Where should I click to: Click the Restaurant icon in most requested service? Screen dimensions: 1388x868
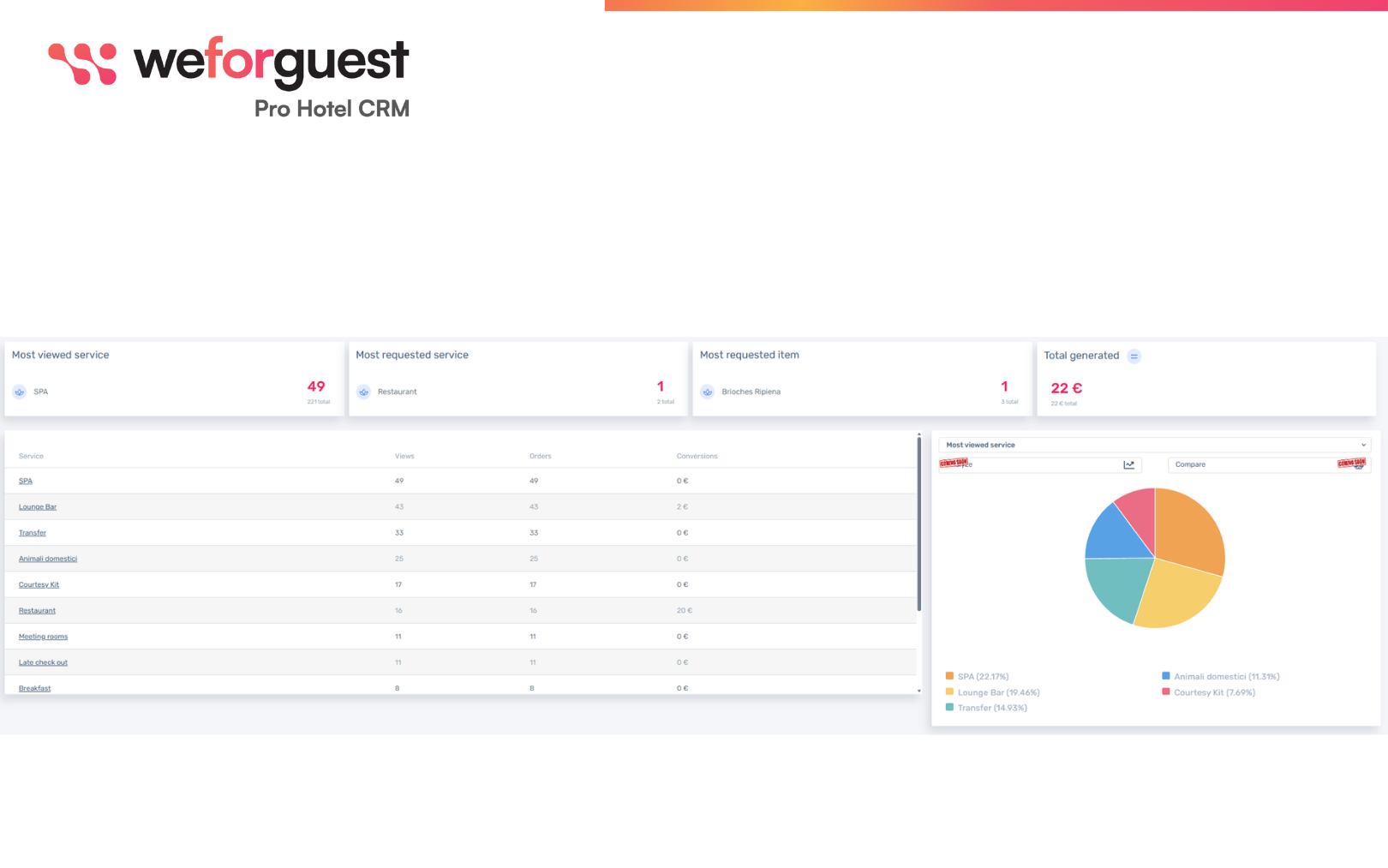tap(364, 392)
